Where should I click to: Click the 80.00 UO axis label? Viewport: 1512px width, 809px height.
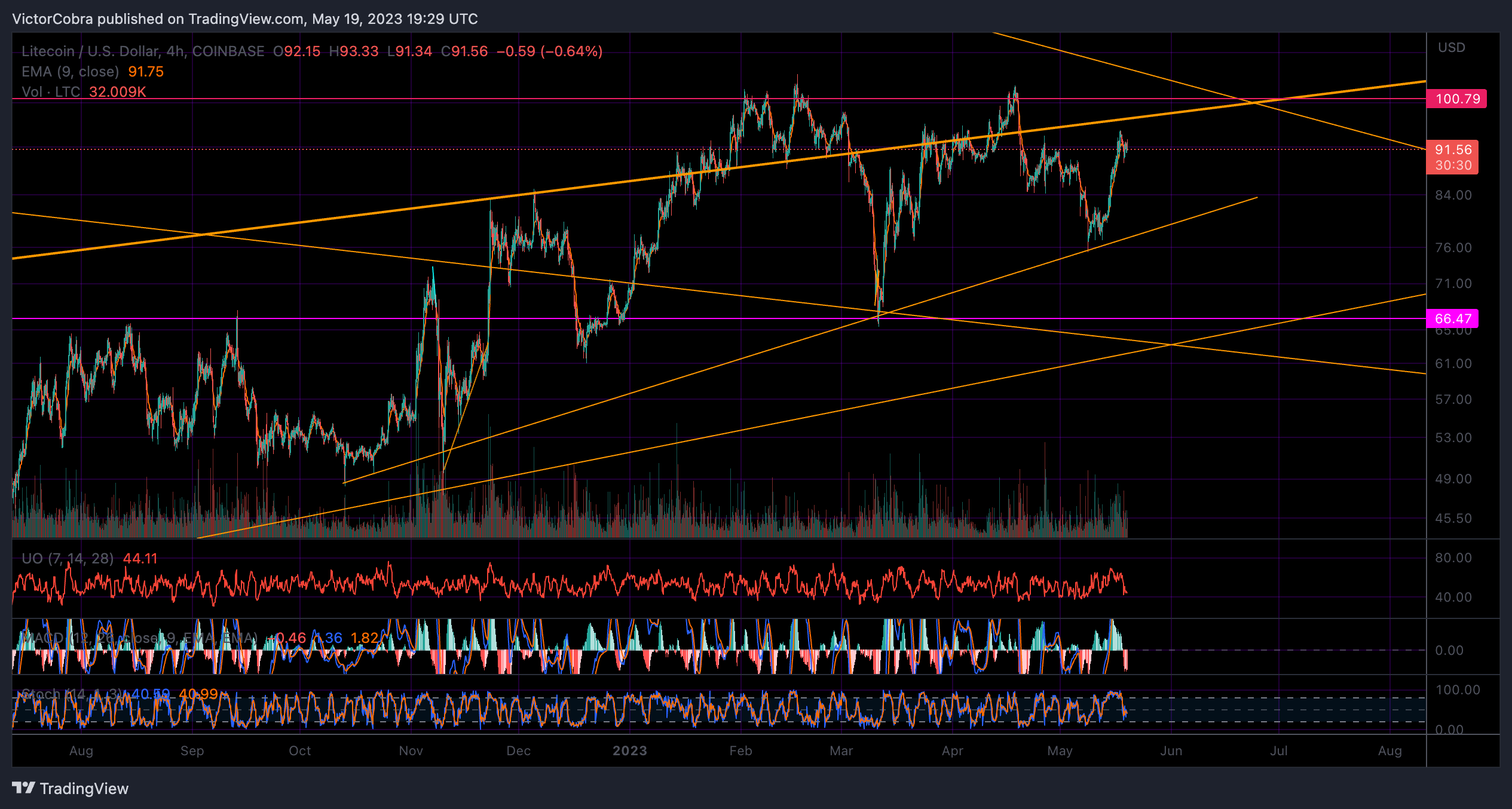pos(1453,558)
